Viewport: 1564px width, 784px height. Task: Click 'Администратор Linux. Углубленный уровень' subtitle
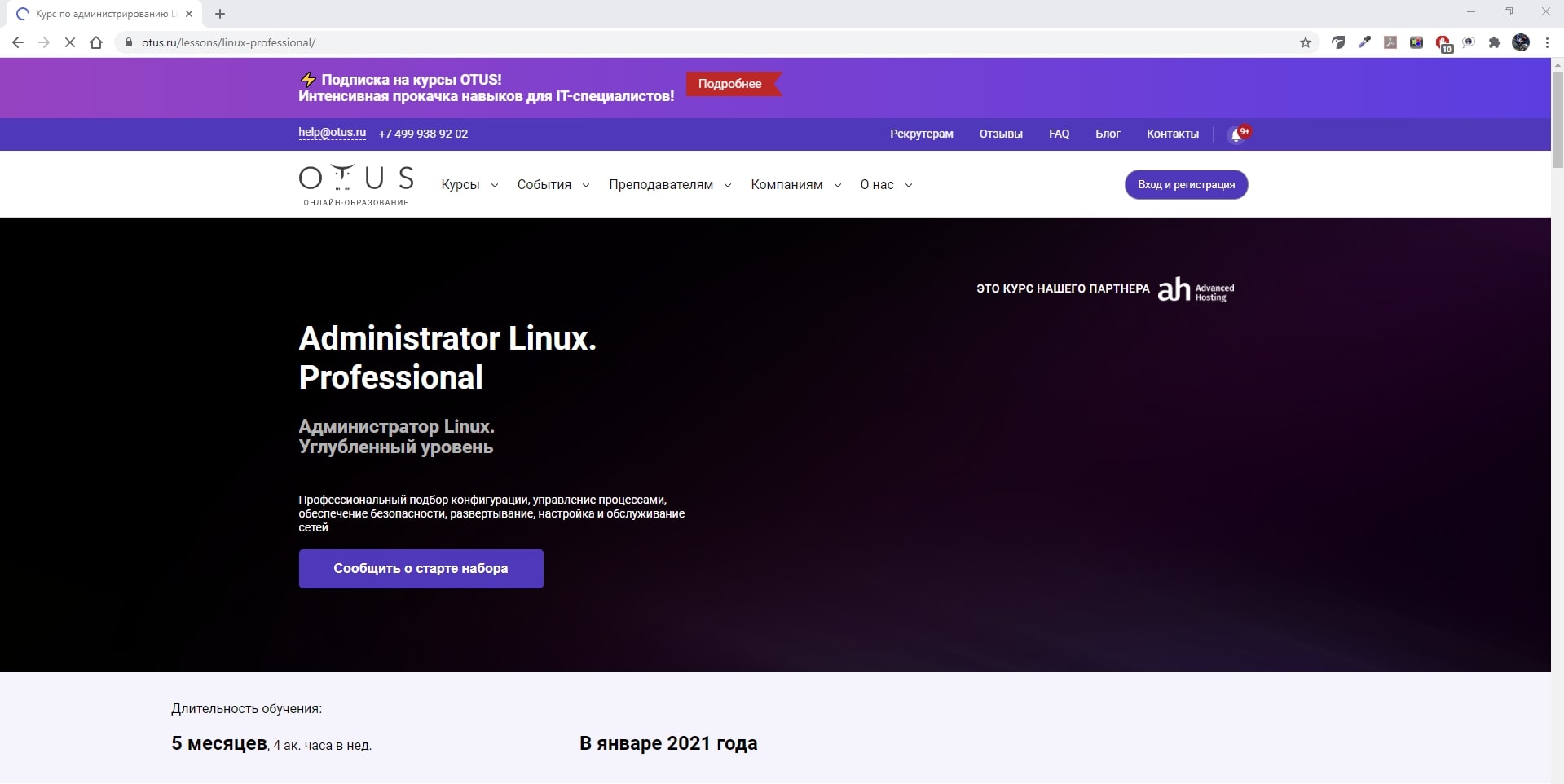click(x=396, y=437)
